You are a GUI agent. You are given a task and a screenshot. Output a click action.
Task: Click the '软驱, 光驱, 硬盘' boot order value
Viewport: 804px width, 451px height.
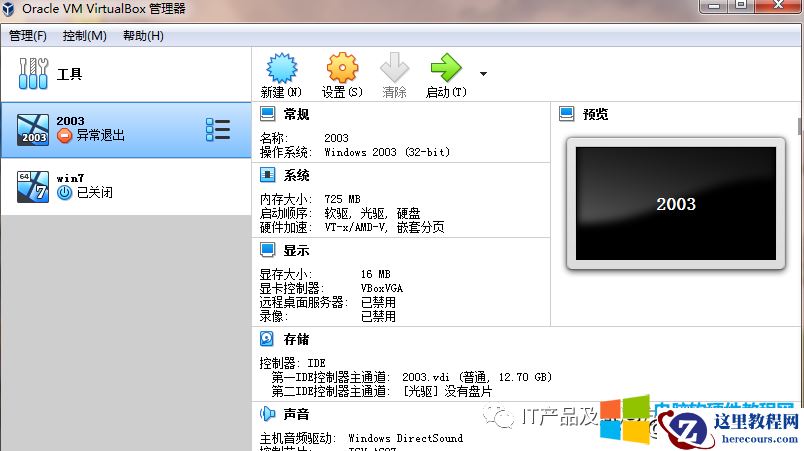pos(372,213)
